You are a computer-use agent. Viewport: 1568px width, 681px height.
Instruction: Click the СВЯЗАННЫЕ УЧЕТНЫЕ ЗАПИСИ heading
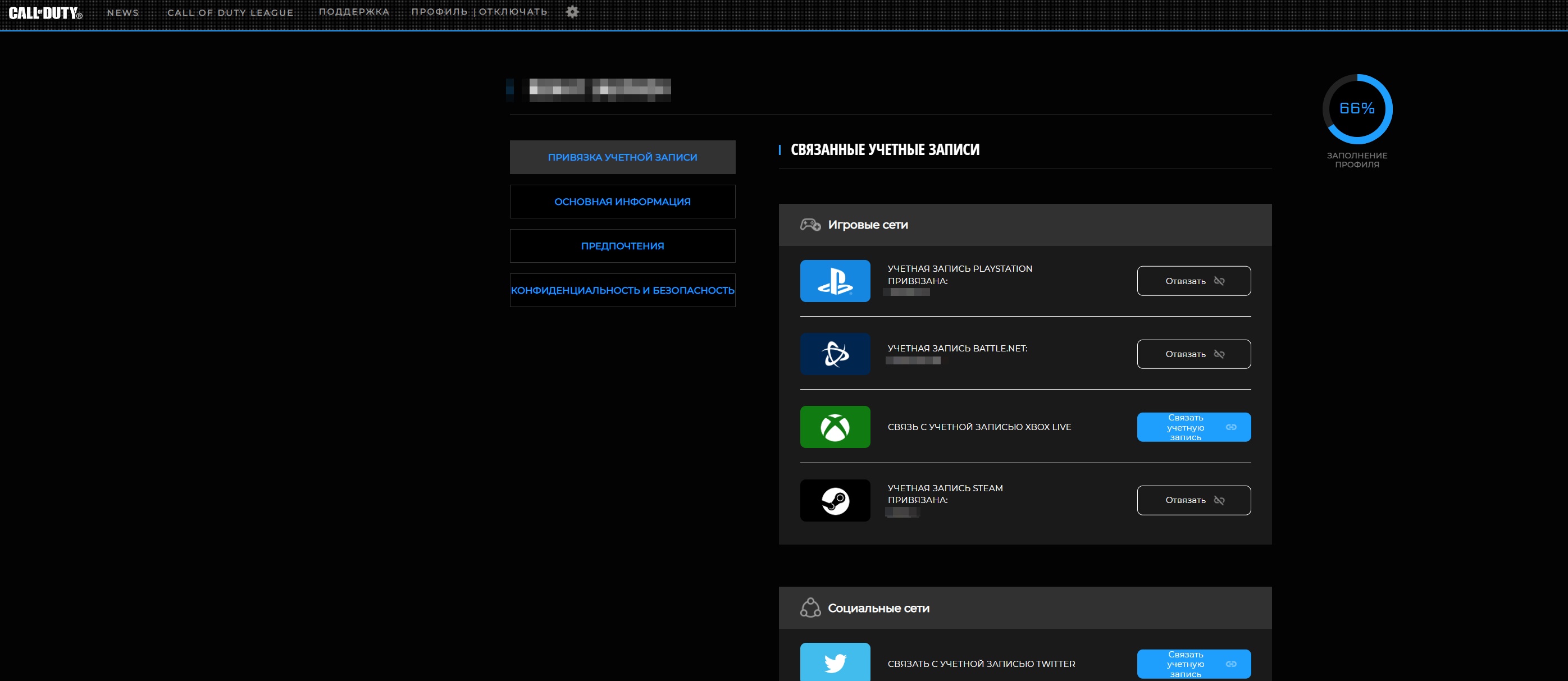[885, 150]
